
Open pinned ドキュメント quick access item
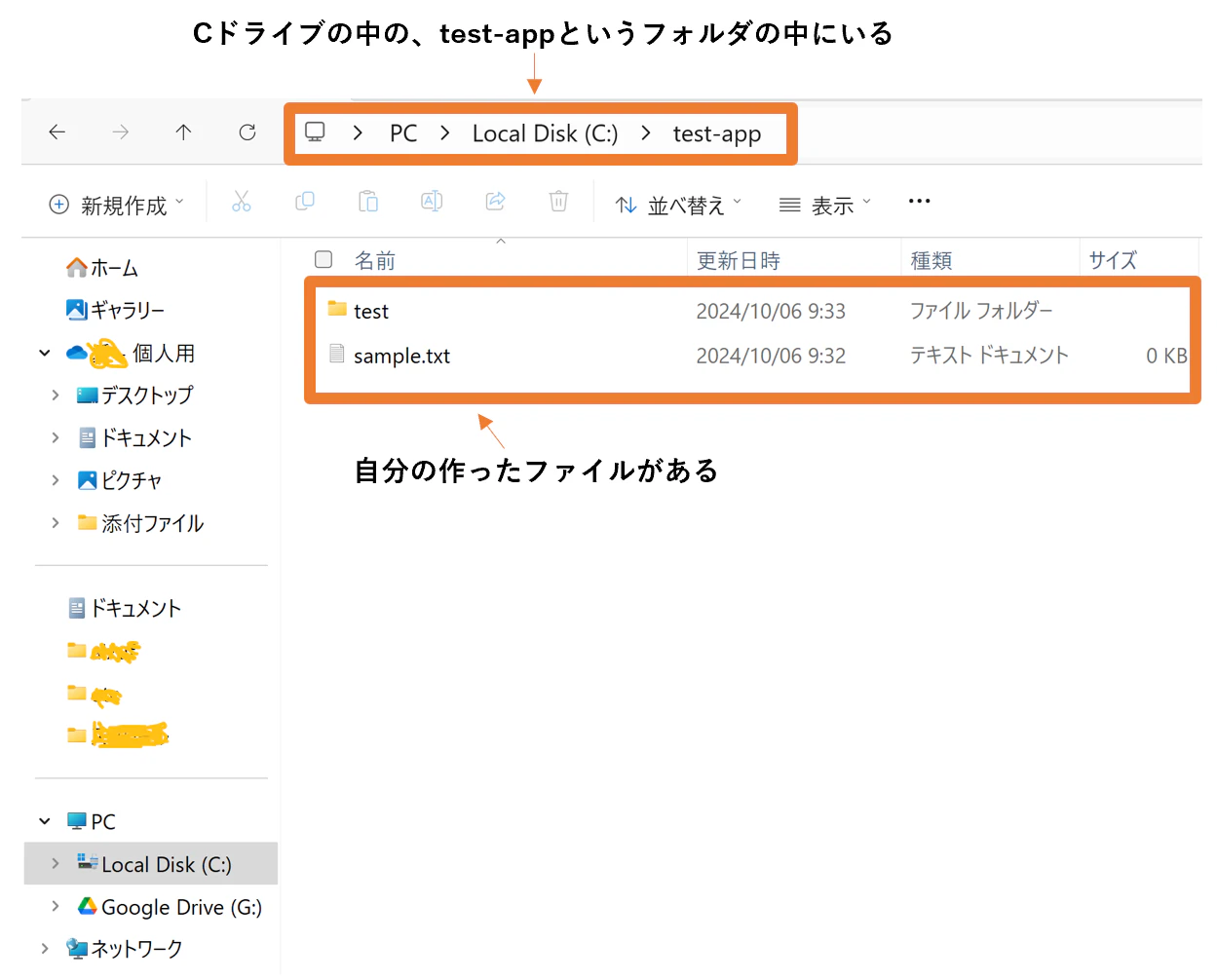[125, 608]
